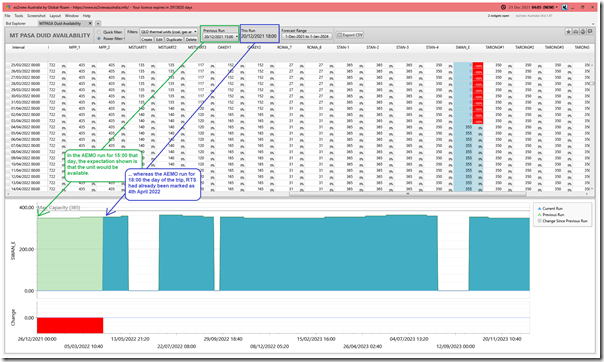Click the MSTUART1 column header

point(138,47)
